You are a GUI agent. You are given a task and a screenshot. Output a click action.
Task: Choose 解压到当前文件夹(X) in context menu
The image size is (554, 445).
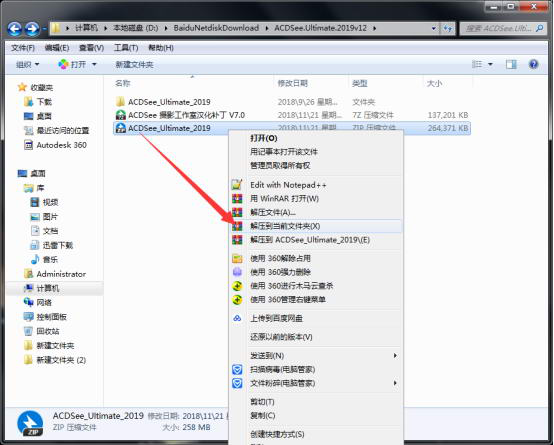pyautogui.click(x=316, y=226)
